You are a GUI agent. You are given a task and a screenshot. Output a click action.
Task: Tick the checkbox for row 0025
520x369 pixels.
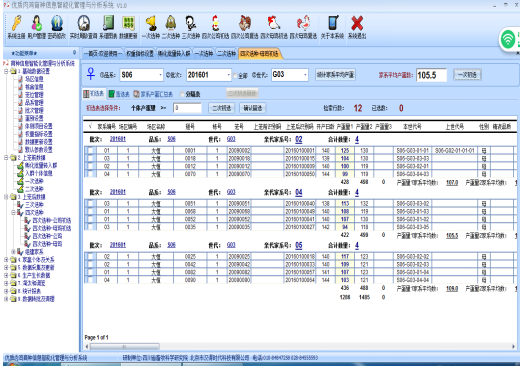pos(90,256)
